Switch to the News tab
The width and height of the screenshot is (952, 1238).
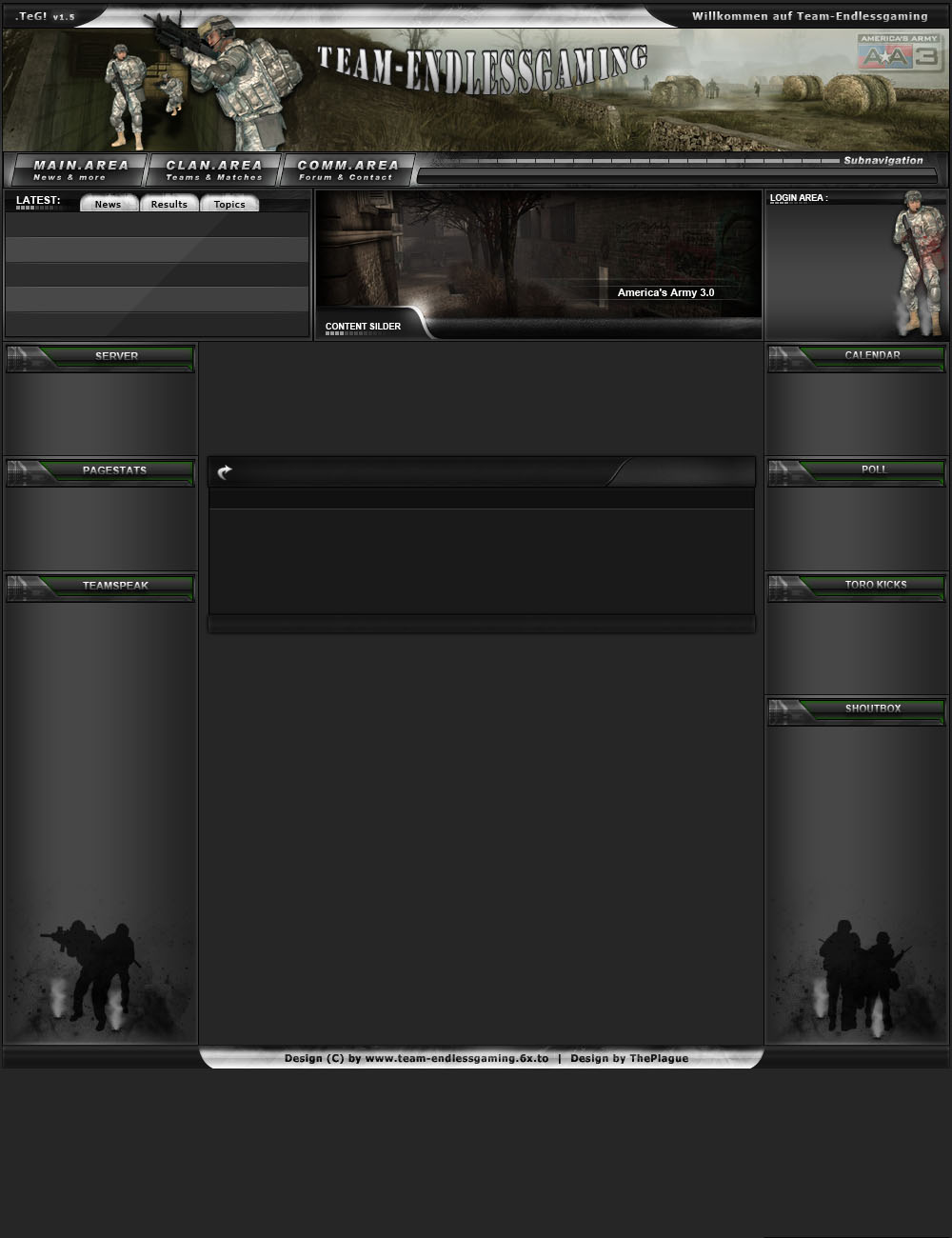pyautogui.click(x=108, y=204)
